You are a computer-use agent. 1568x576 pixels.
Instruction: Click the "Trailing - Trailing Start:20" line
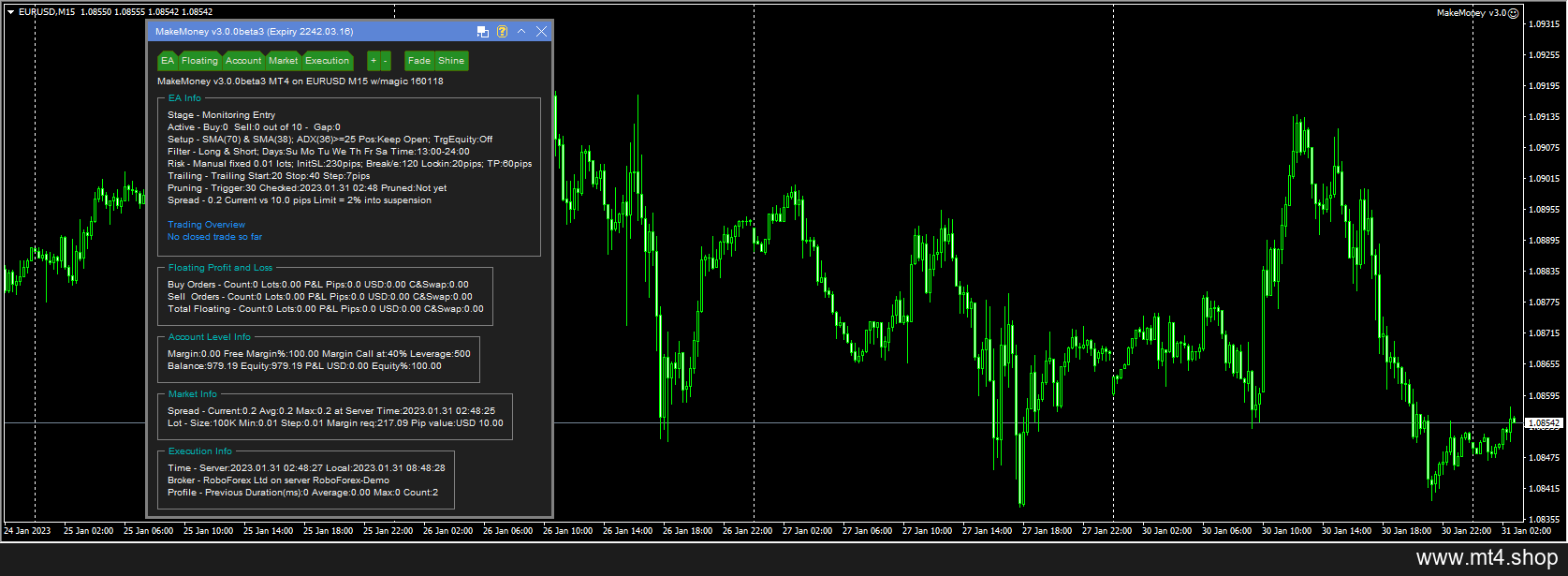coord(269,176)
